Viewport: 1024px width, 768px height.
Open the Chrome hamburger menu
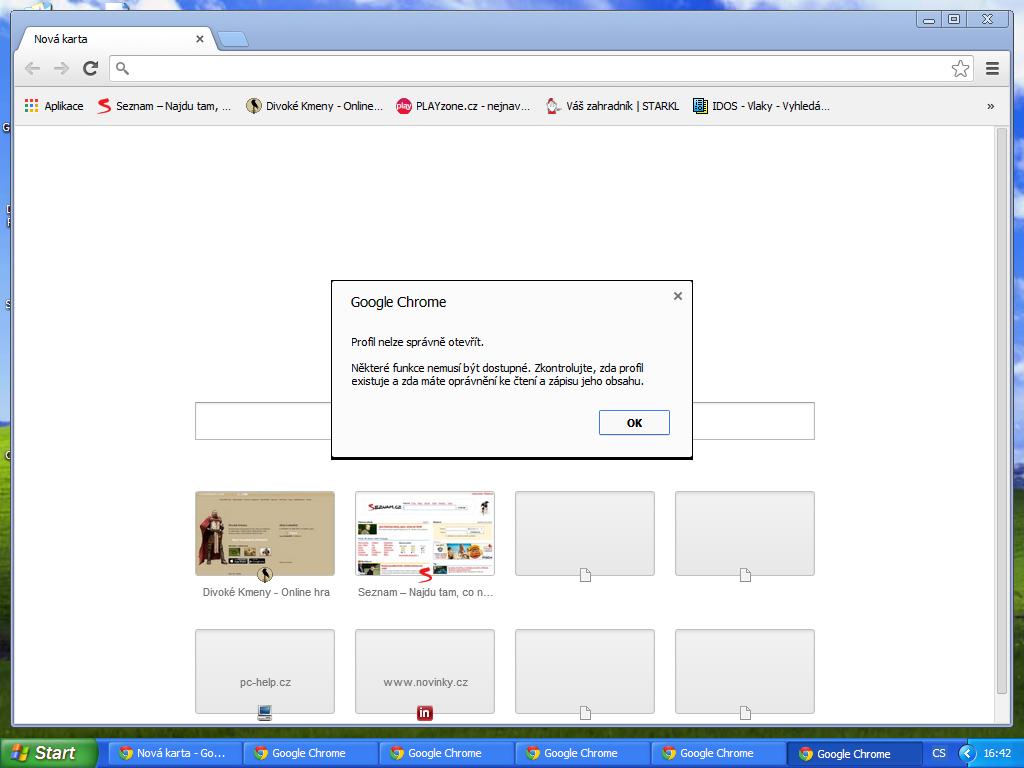tap(992, 68)
